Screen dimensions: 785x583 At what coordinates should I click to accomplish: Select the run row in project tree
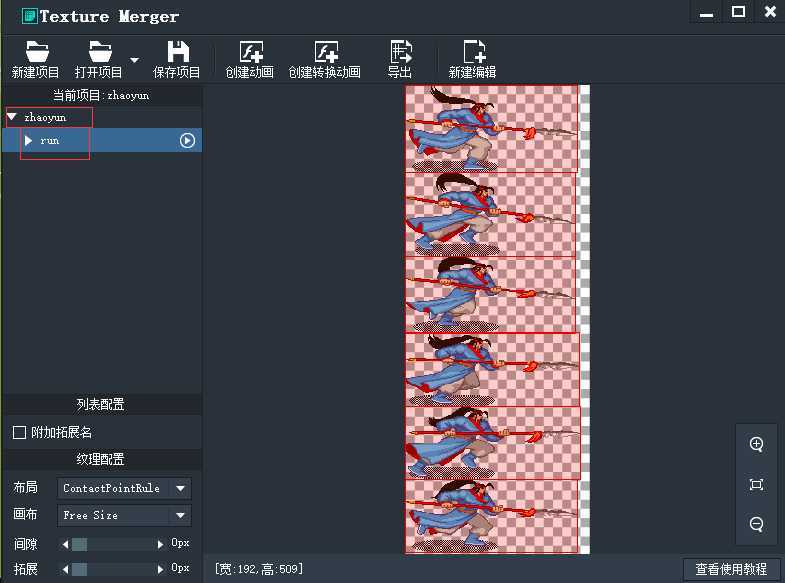[102, 140]
